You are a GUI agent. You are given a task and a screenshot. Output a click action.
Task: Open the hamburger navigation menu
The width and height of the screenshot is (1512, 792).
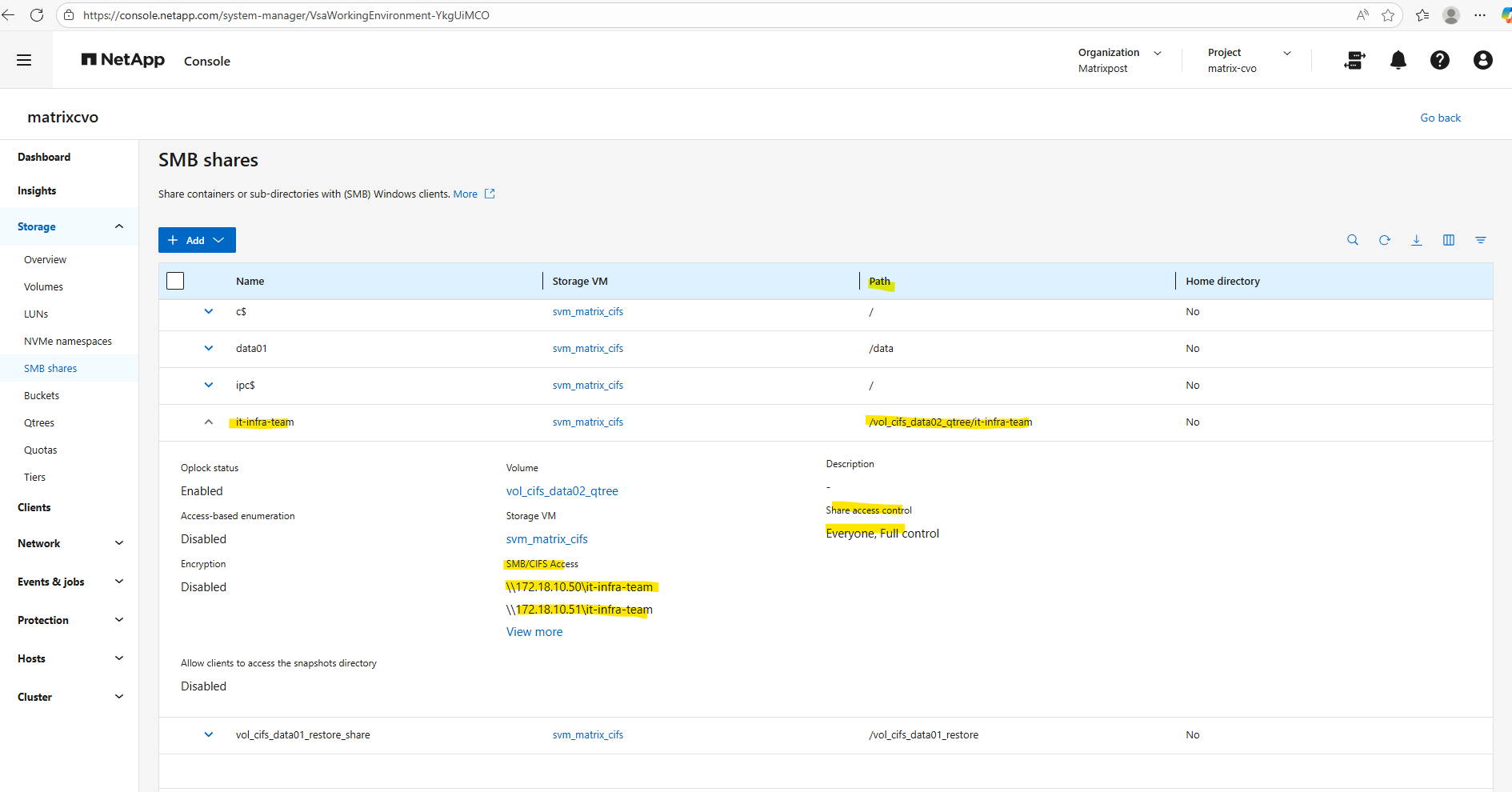[24, 60]
